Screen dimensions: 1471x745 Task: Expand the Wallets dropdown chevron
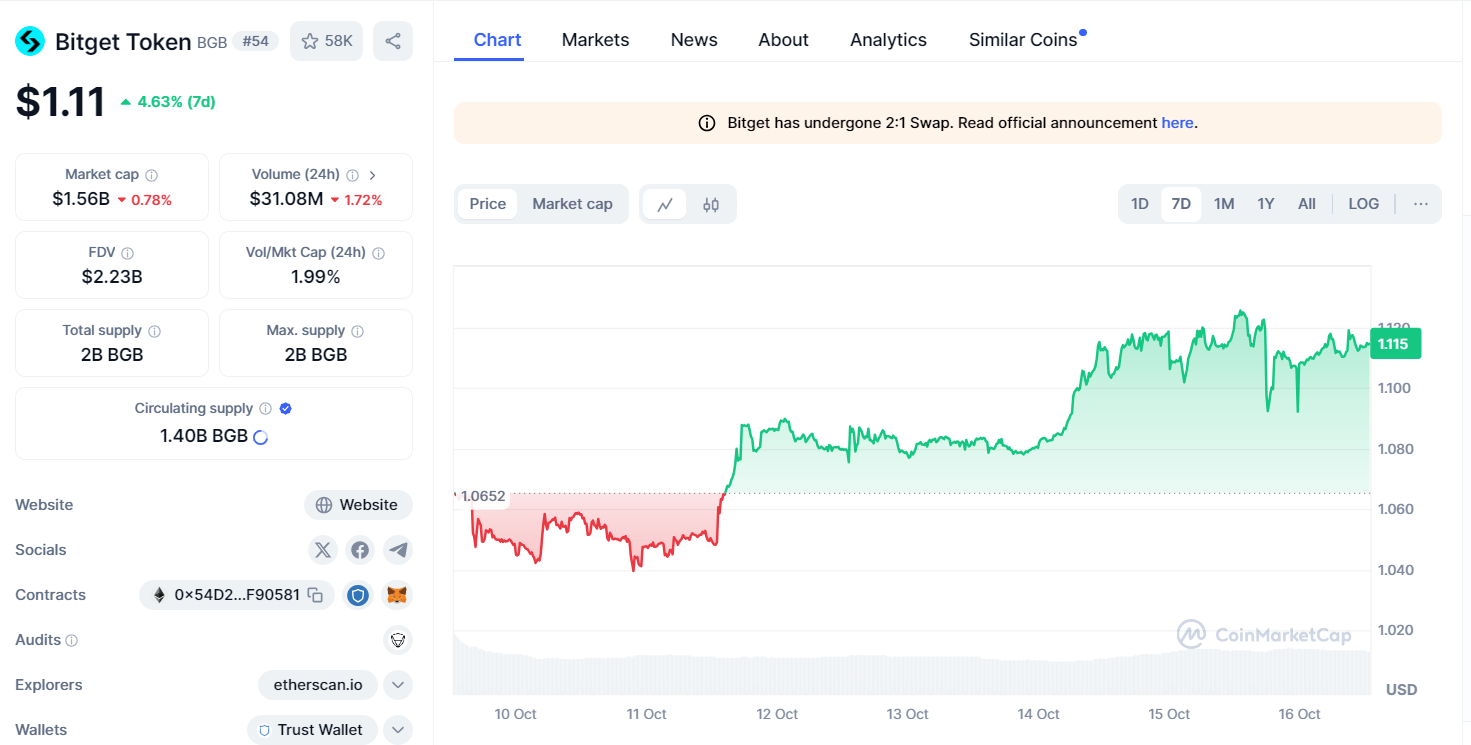click(x=398, y=730)
